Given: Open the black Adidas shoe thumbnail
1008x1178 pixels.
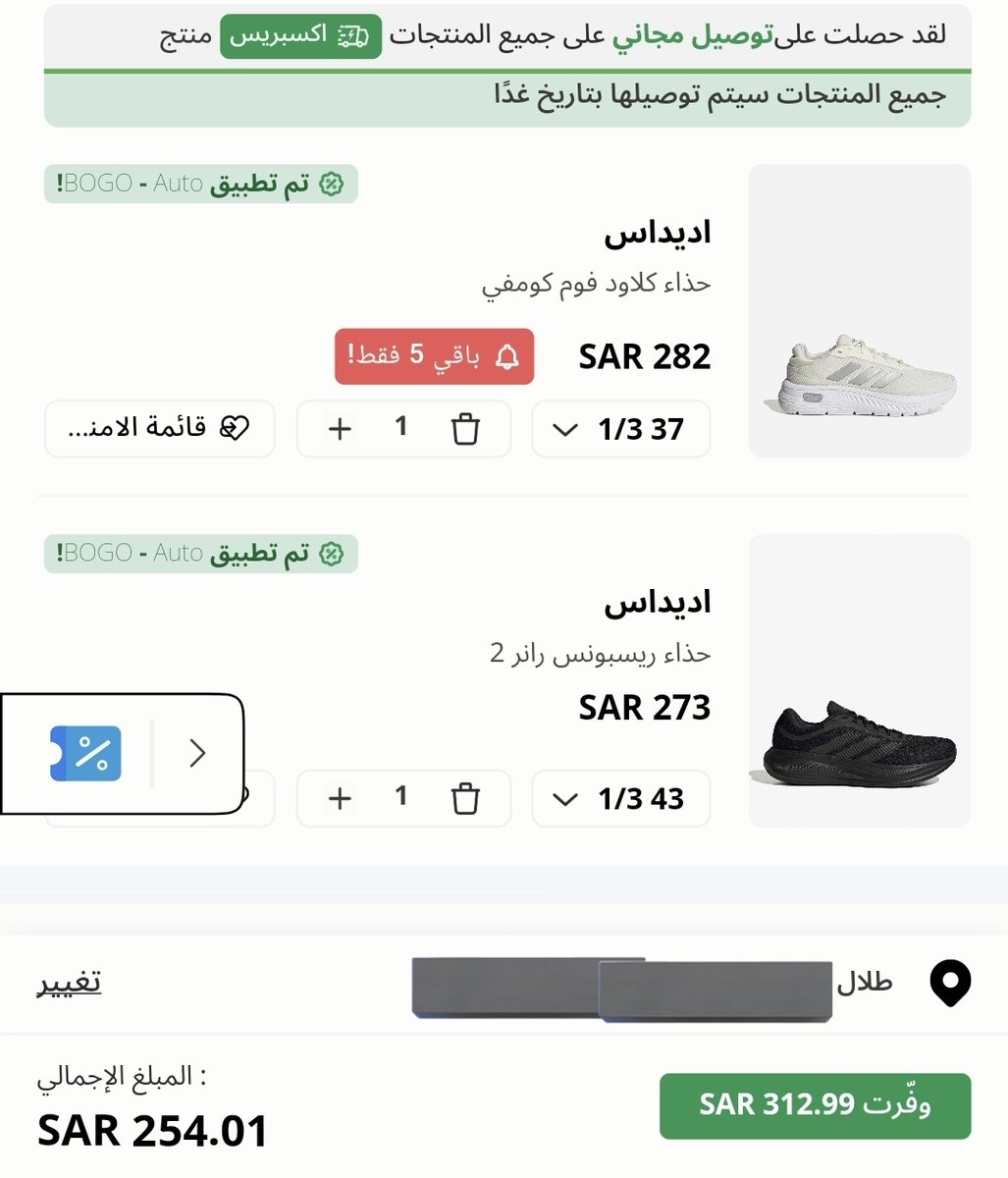Looking at the screenshot, I should pyautogui.click(x=860, y=680).
